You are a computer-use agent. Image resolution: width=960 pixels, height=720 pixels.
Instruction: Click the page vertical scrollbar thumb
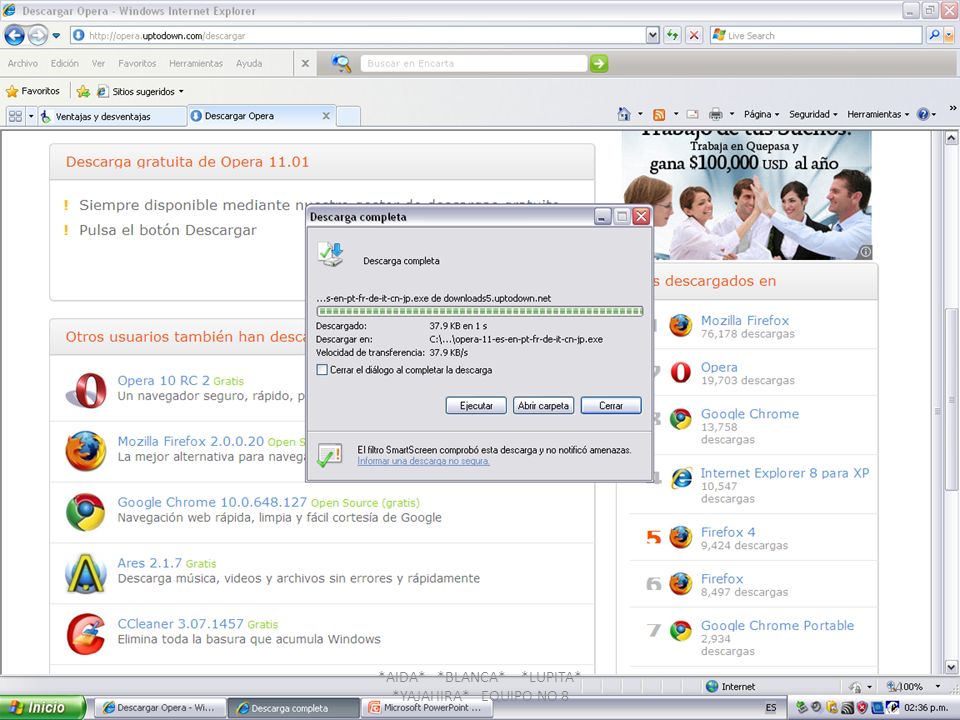coord(950,398)
